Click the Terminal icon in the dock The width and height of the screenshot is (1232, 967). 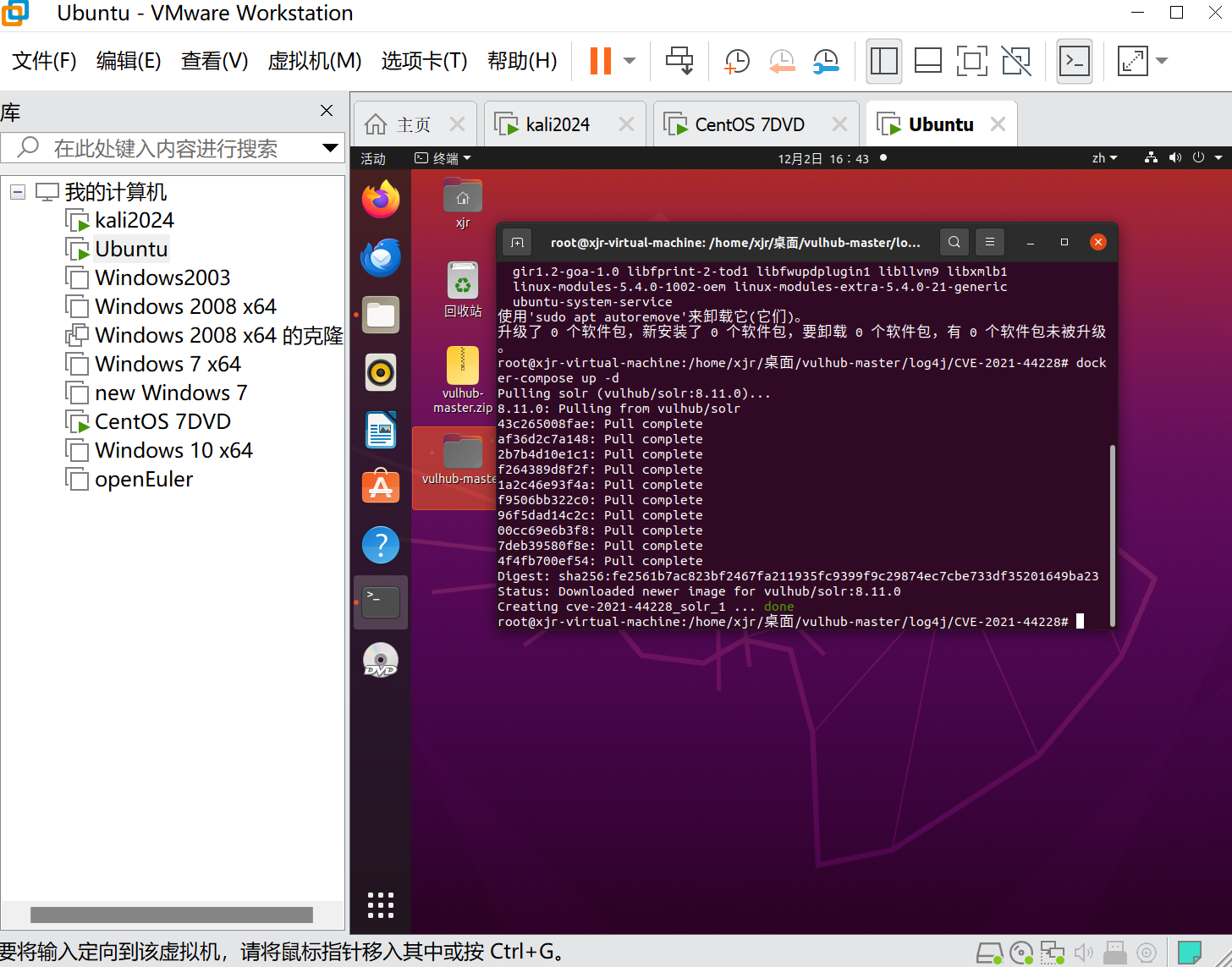pyautogui.click(x=381, y=602)
